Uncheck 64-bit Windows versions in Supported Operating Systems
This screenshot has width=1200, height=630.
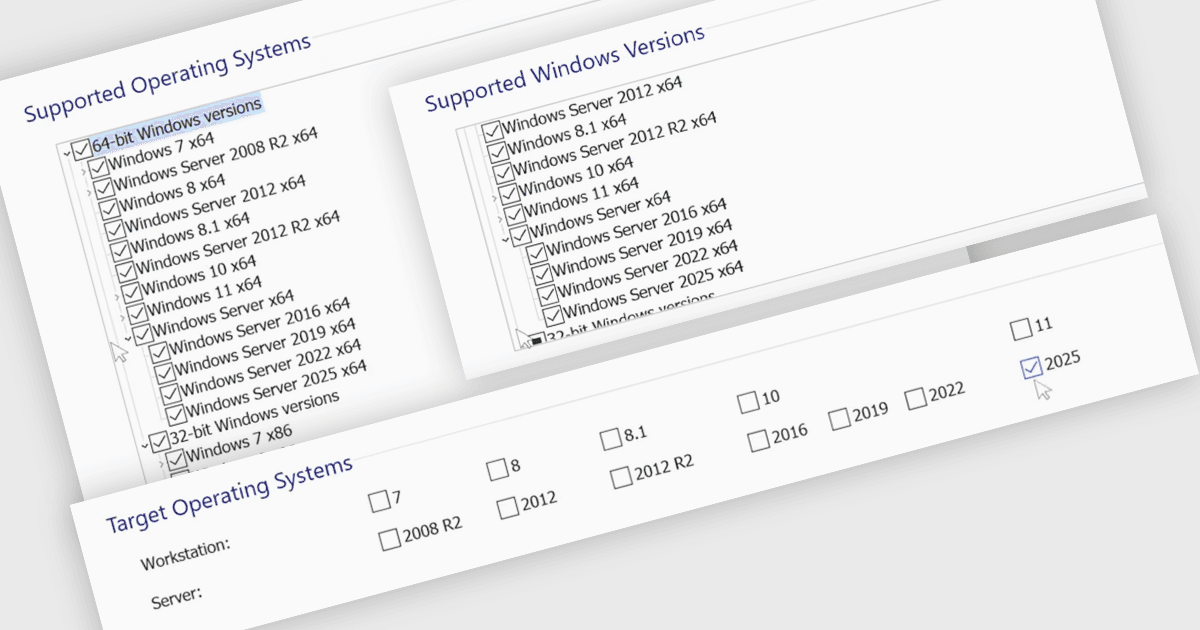pos(81,148)
